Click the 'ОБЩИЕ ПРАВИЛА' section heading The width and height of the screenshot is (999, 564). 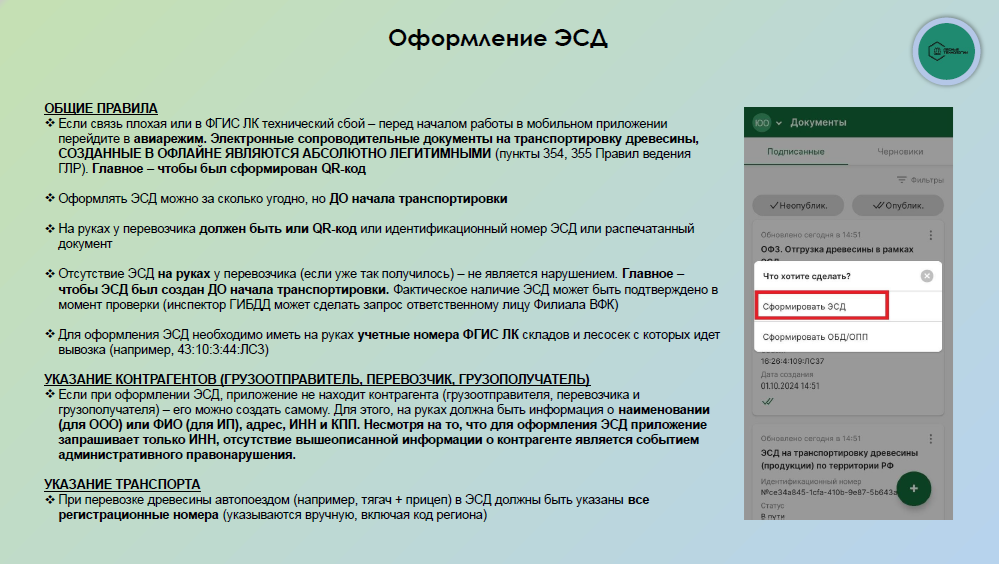(101, 108)
